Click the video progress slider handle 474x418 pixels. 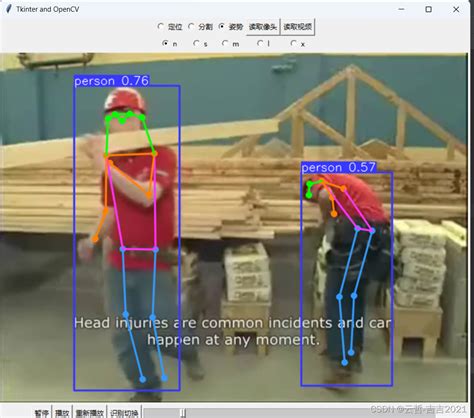click(183, 413)
